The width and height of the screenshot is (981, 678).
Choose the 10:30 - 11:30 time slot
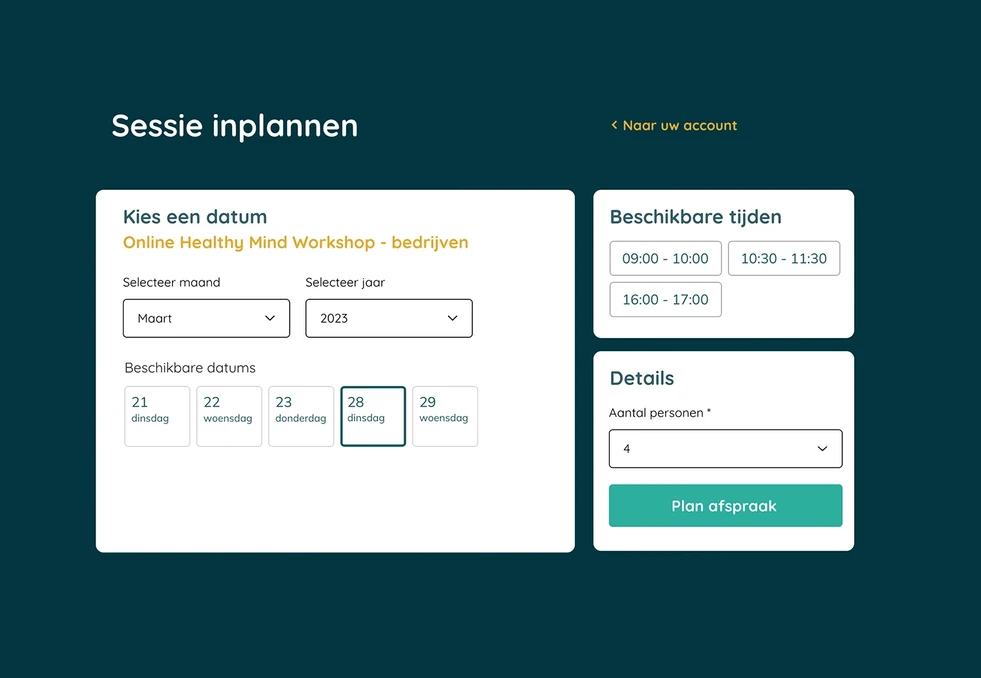[784, 258]
